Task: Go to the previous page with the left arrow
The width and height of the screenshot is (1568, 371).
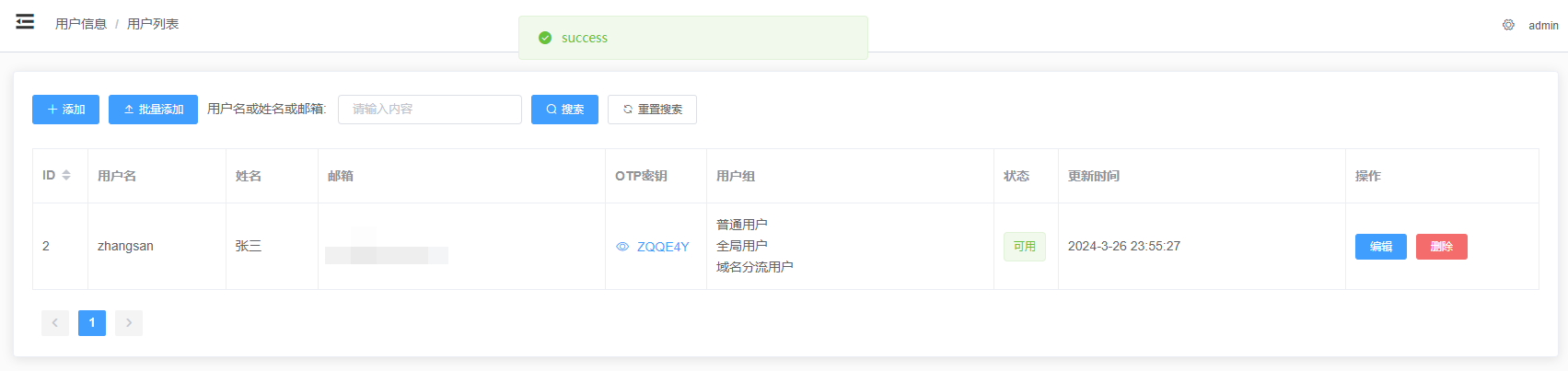Action: click(x=55, y=323)
